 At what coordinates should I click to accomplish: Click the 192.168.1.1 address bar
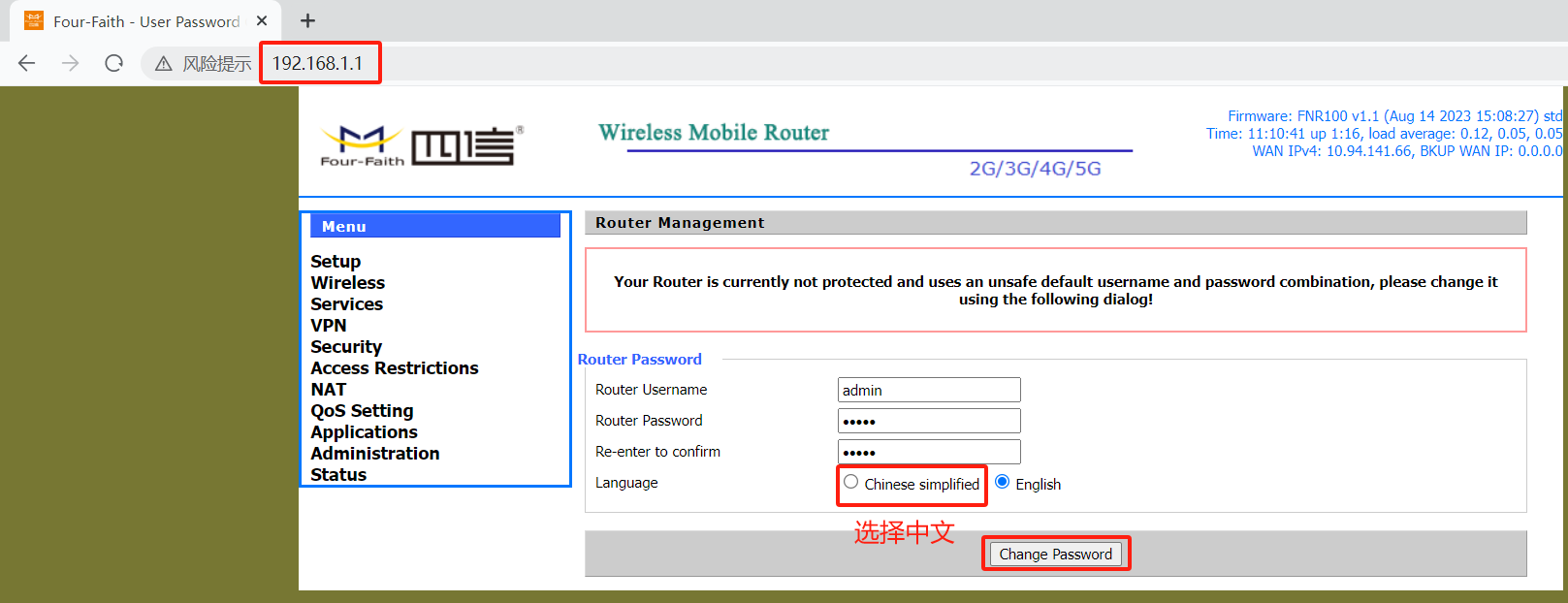[x=317, y=63]
